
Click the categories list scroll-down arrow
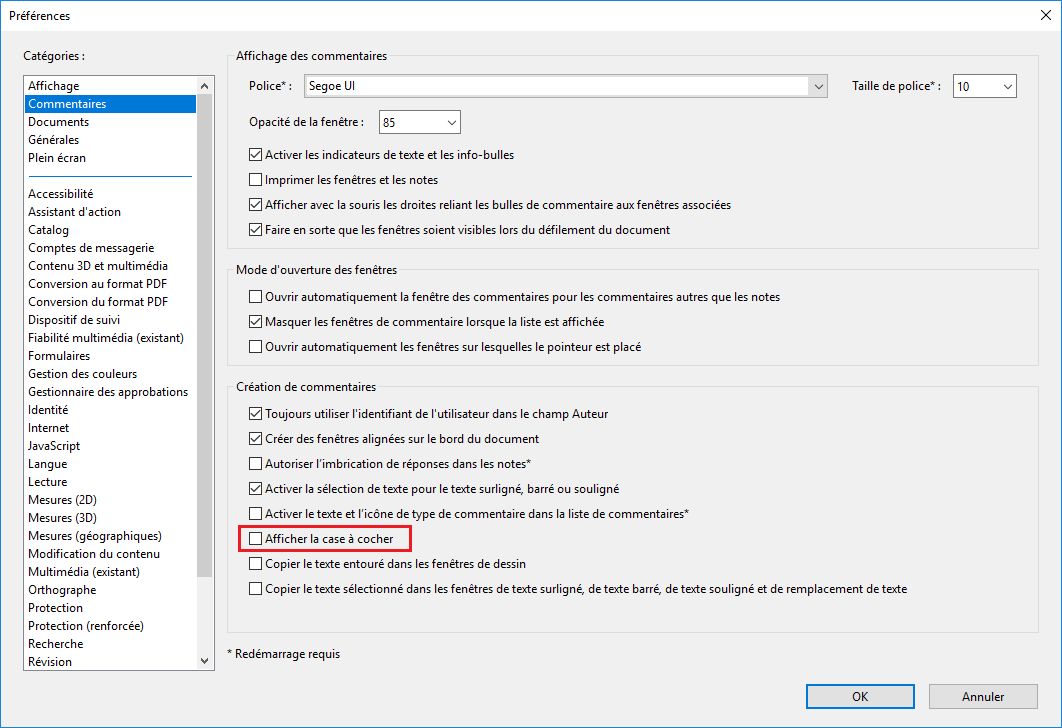click(205, 661)
